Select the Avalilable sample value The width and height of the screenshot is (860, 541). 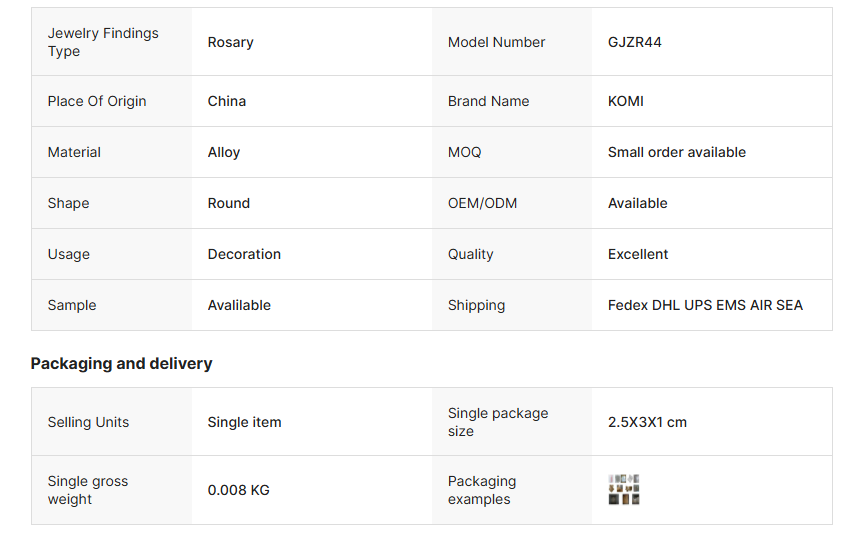pyautogui.click(x=239, y=305)
